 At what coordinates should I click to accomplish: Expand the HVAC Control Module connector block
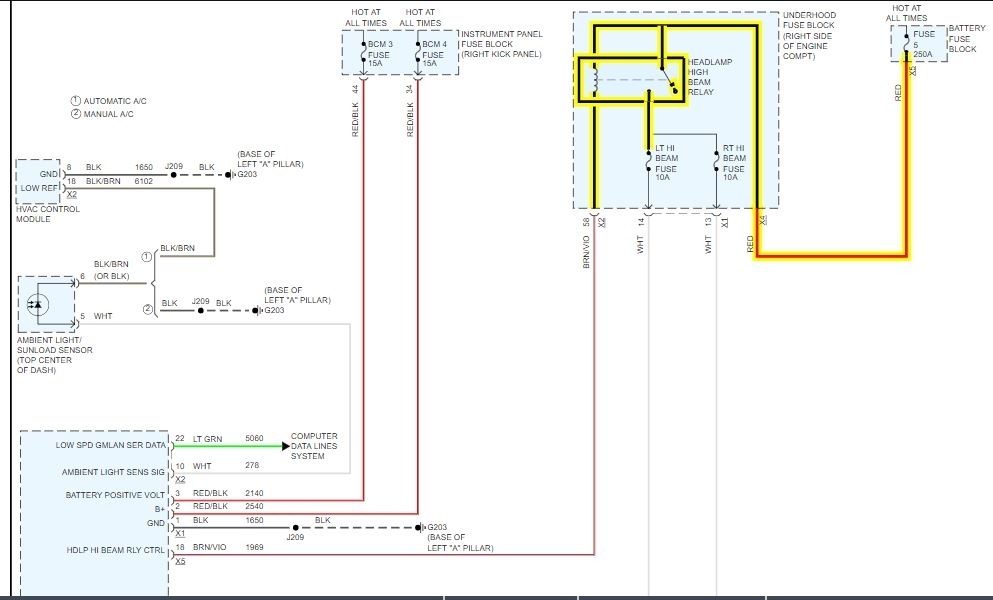38,180
